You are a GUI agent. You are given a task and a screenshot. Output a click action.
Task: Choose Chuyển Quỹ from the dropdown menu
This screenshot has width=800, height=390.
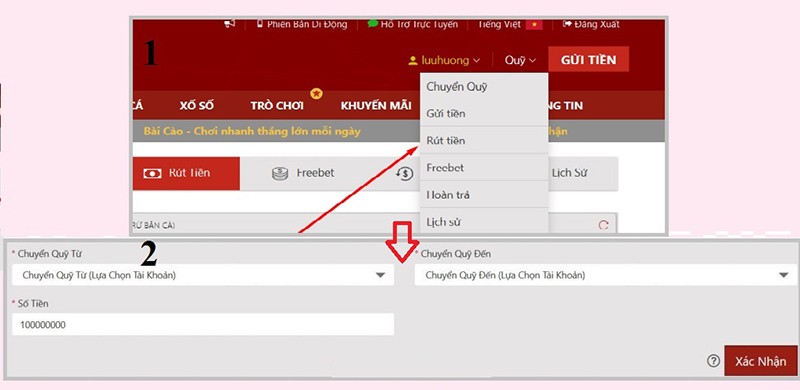pos(484,87)
